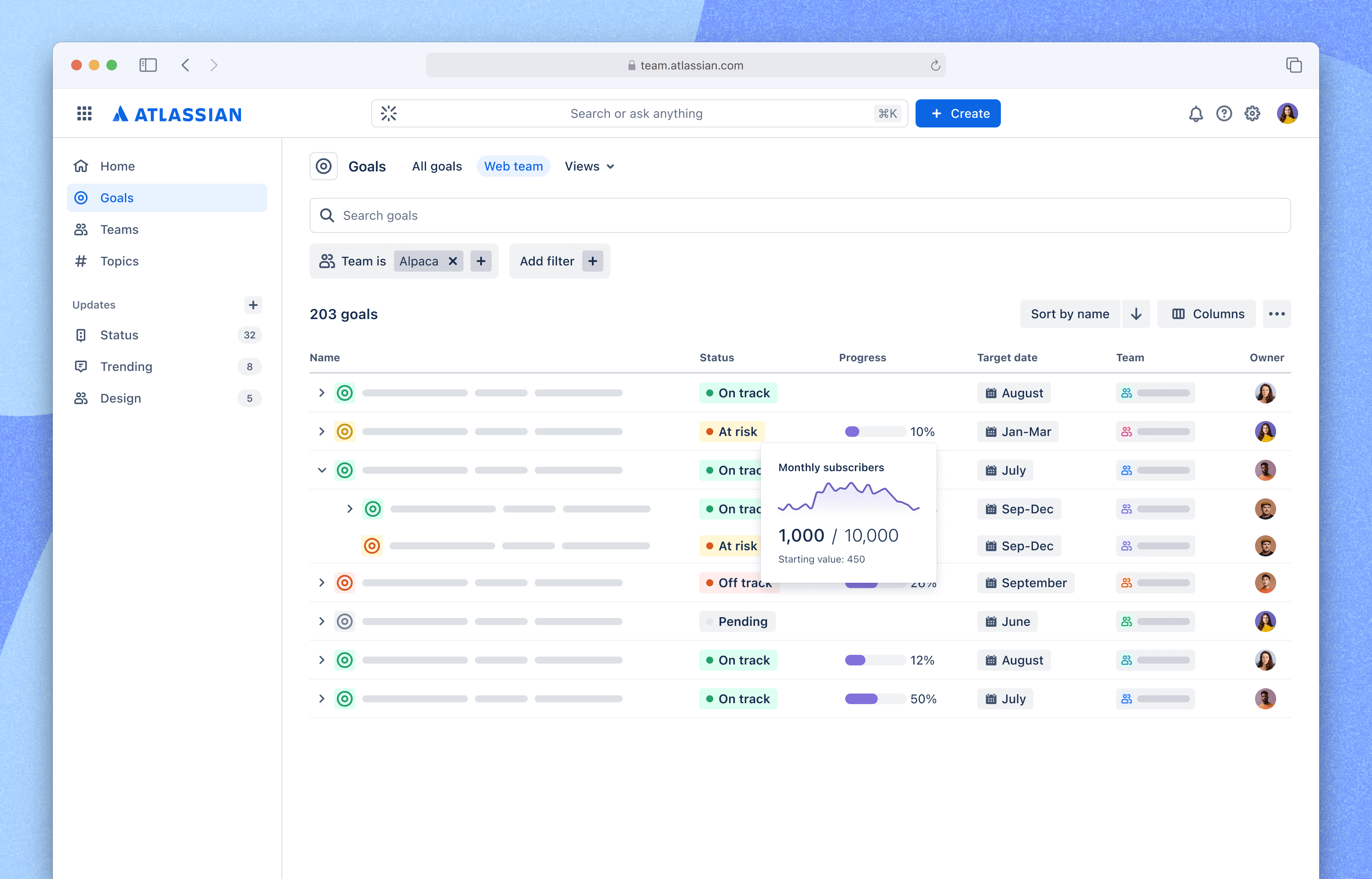The image size is (1372, 879).
Task: Add another team value with plus button
Action: (482, 262)
